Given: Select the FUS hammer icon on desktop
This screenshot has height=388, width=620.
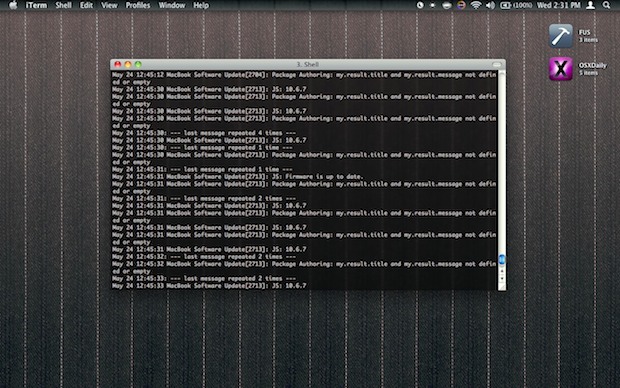Looking at the screenshot, I should [x=560, y=36].
